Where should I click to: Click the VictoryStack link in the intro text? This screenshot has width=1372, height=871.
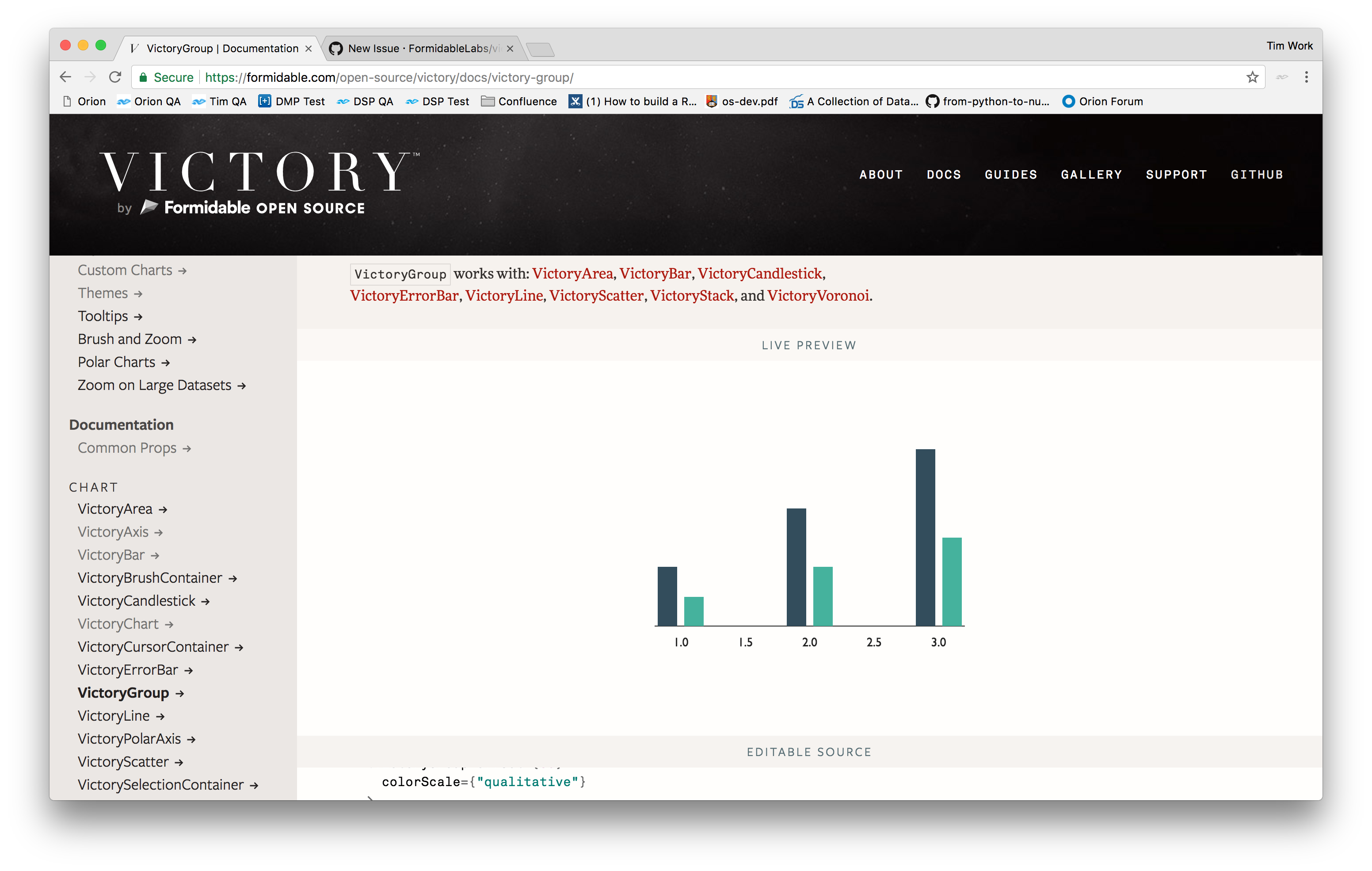[x=691, y=296]
